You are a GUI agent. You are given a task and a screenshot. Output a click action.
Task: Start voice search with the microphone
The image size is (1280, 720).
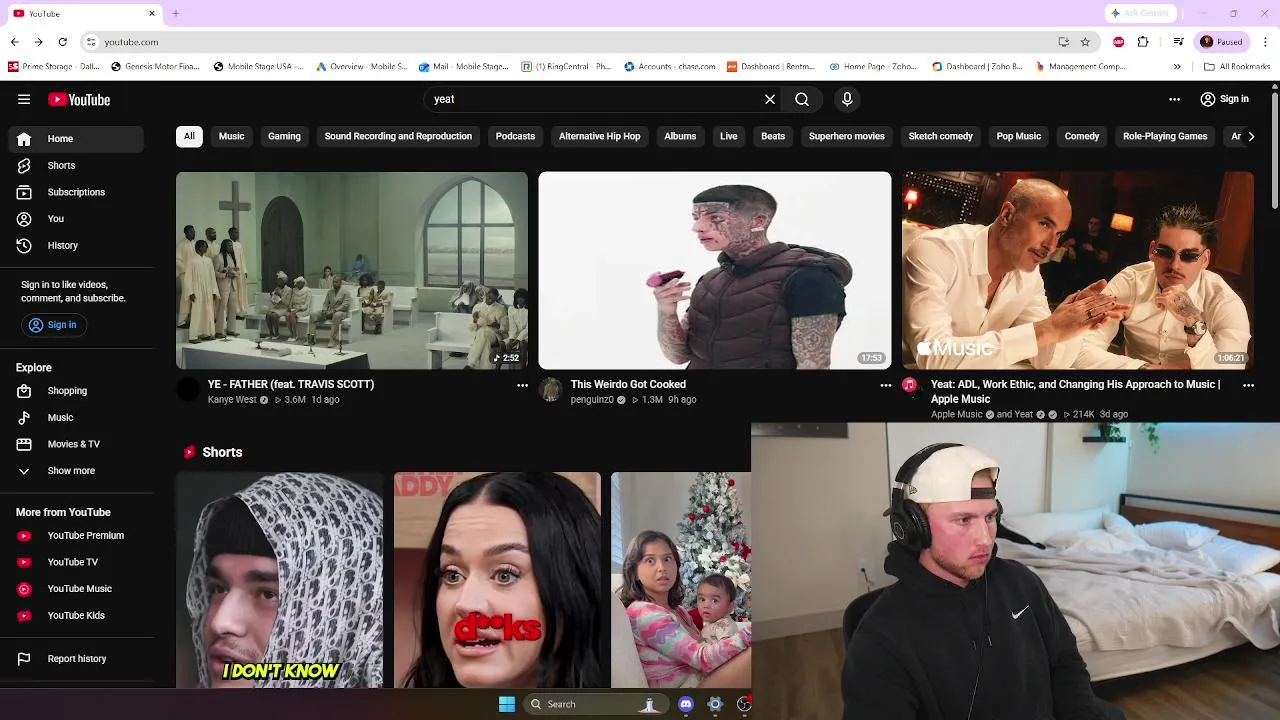click(x=847, y=99)
